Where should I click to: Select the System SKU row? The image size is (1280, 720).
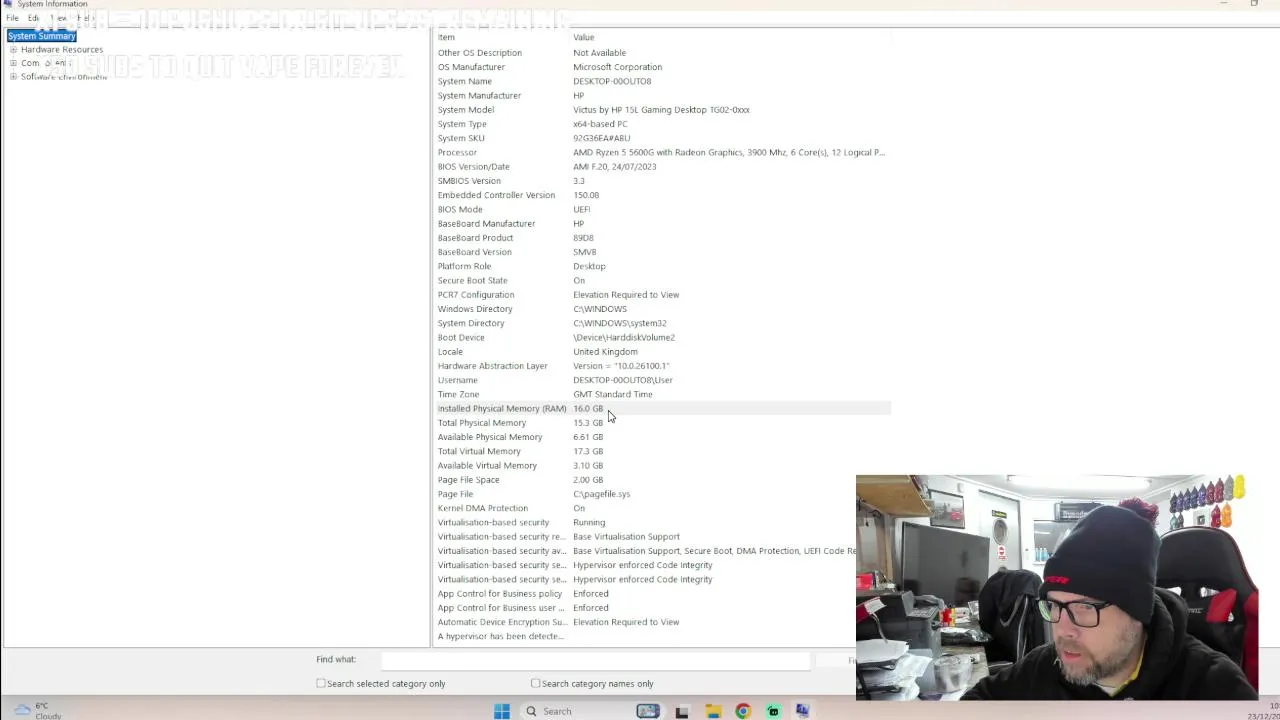click(x=661, y=138)
